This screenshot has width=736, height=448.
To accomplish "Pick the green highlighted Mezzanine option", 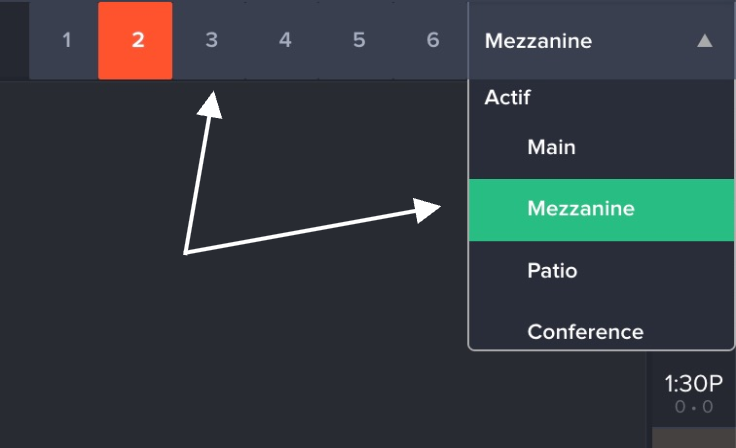I will click(x=580, y=209).
